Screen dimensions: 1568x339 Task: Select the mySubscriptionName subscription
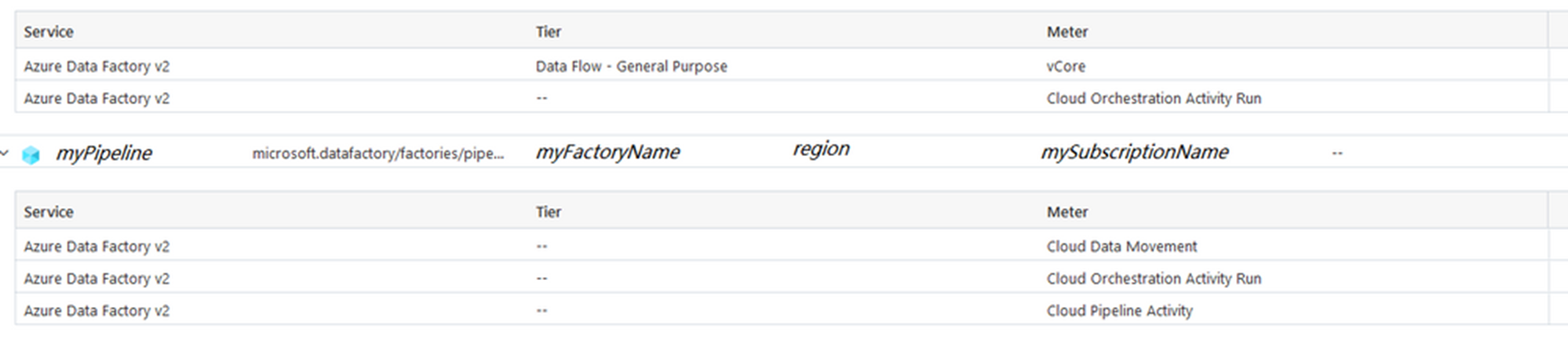click(x=1135, y=151)
